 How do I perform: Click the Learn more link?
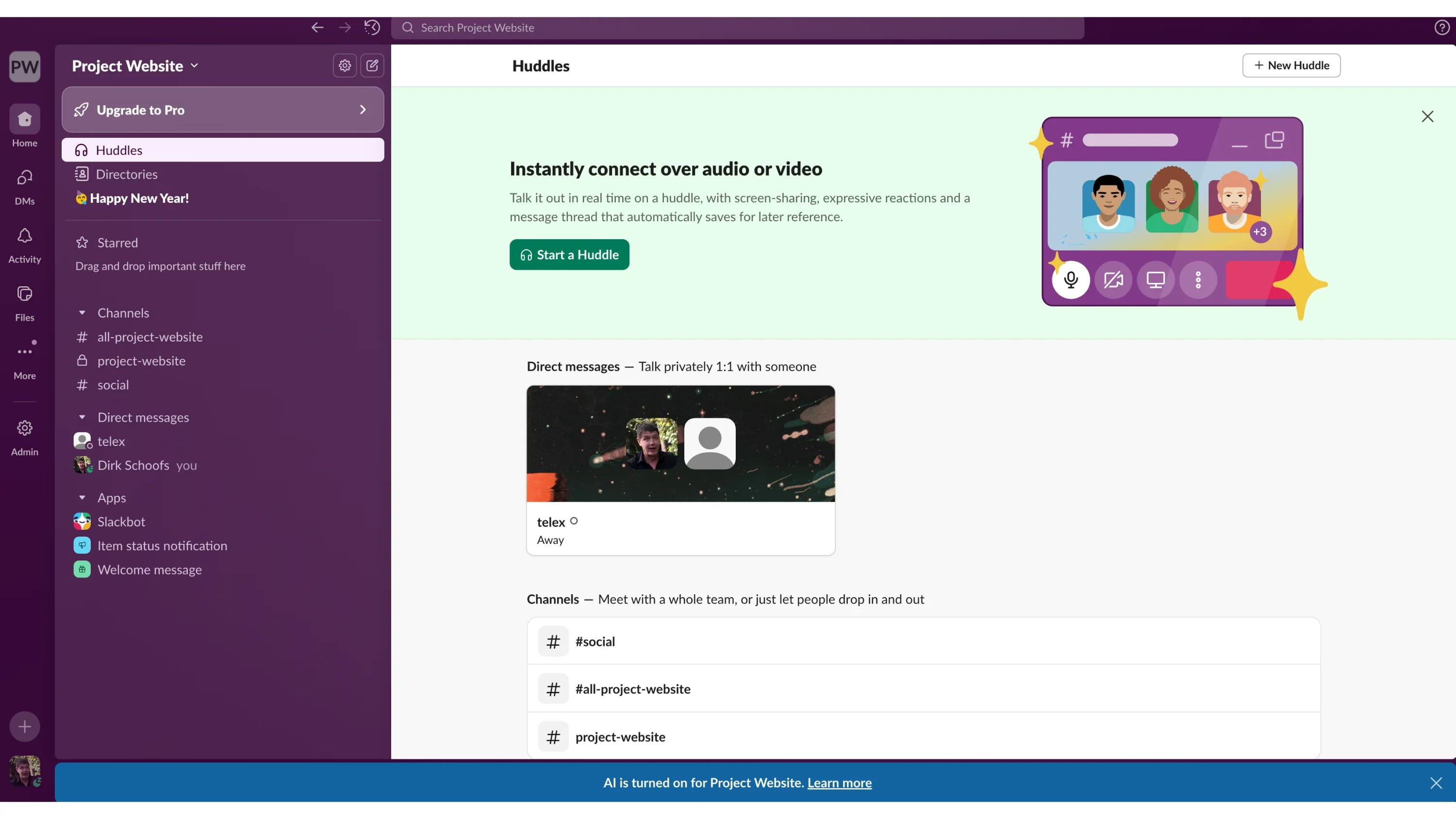pos(839,782)
